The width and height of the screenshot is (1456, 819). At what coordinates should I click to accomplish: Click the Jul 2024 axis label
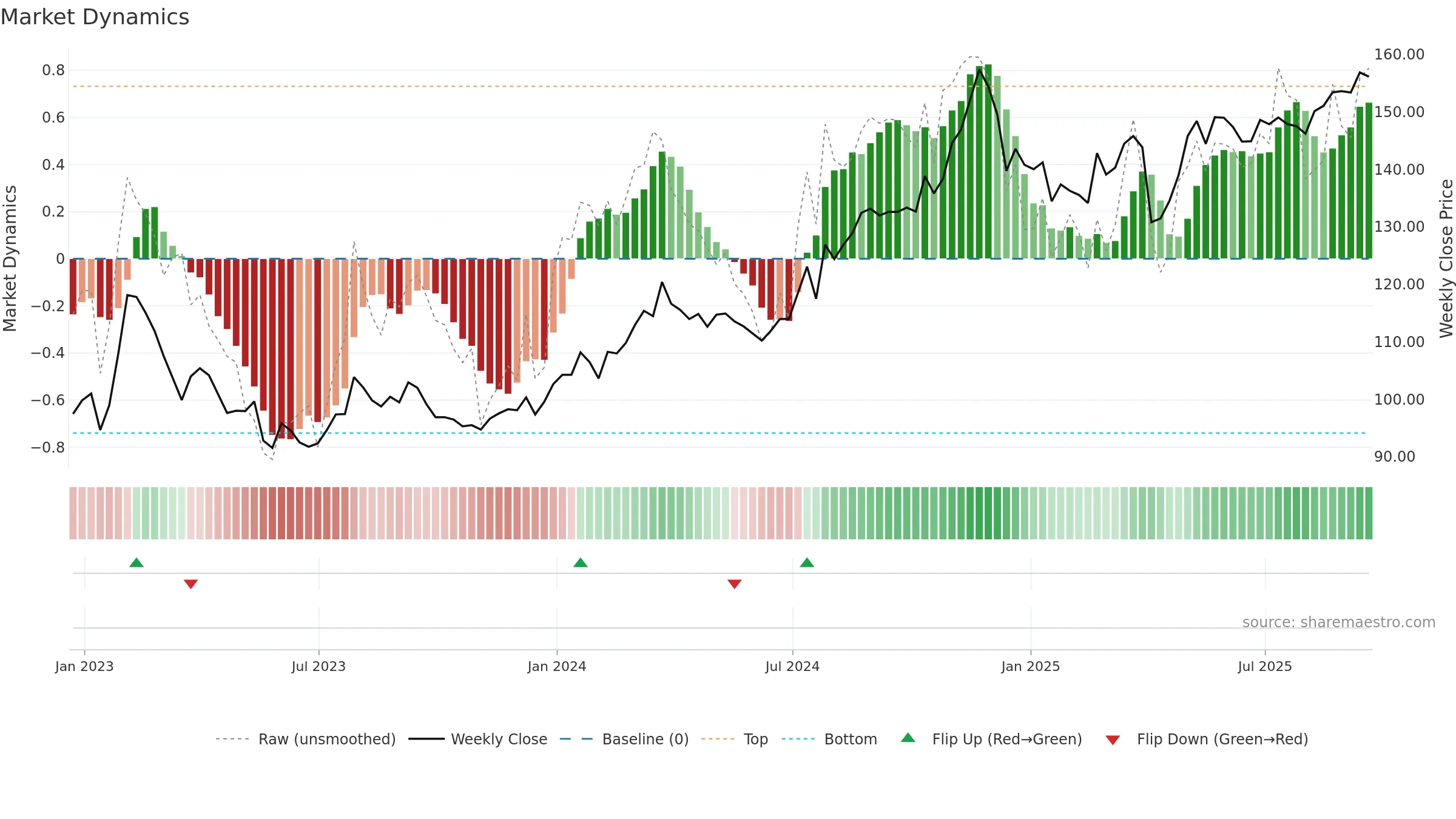tap(792, 666)
